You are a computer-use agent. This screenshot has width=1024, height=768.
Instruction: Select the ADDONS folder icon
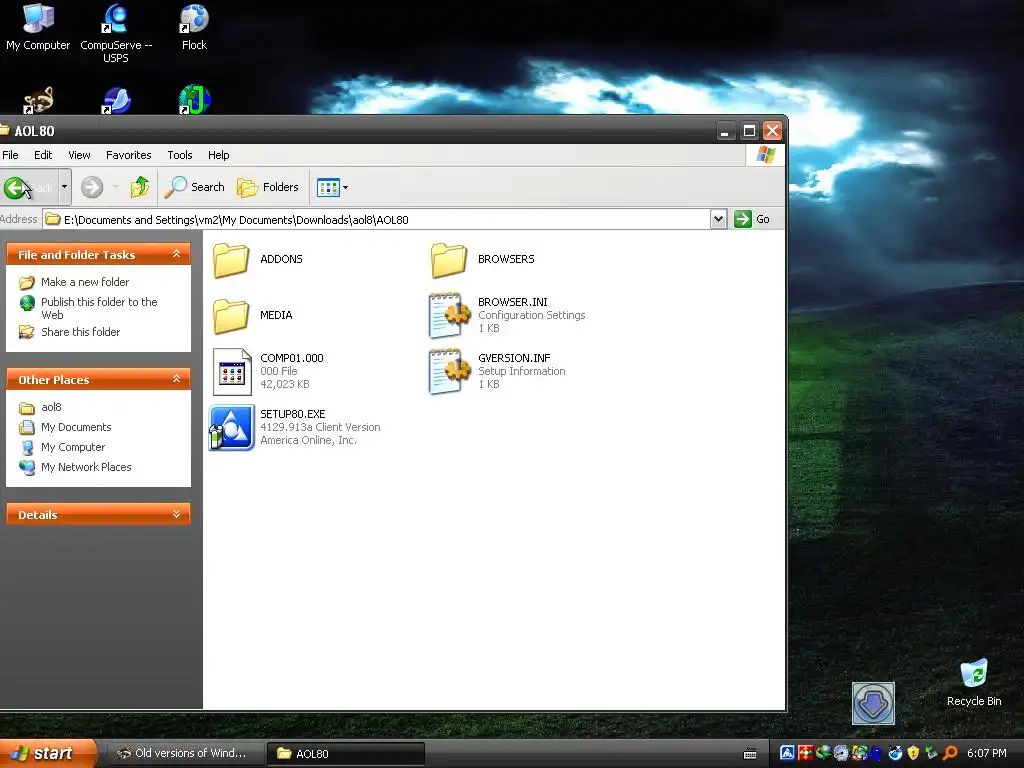(x=231, y=259)
